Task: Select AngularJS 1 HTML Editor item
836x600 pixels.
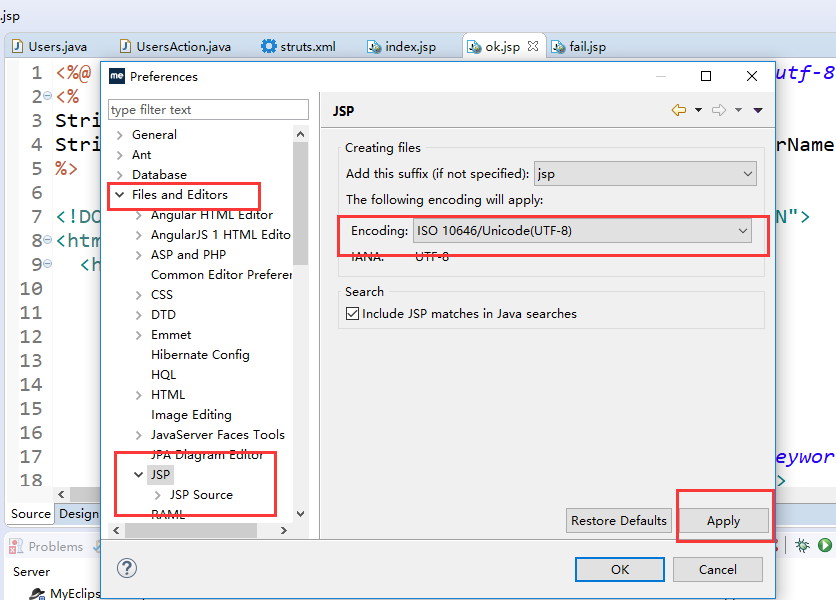Action: [x=221, y=235]
